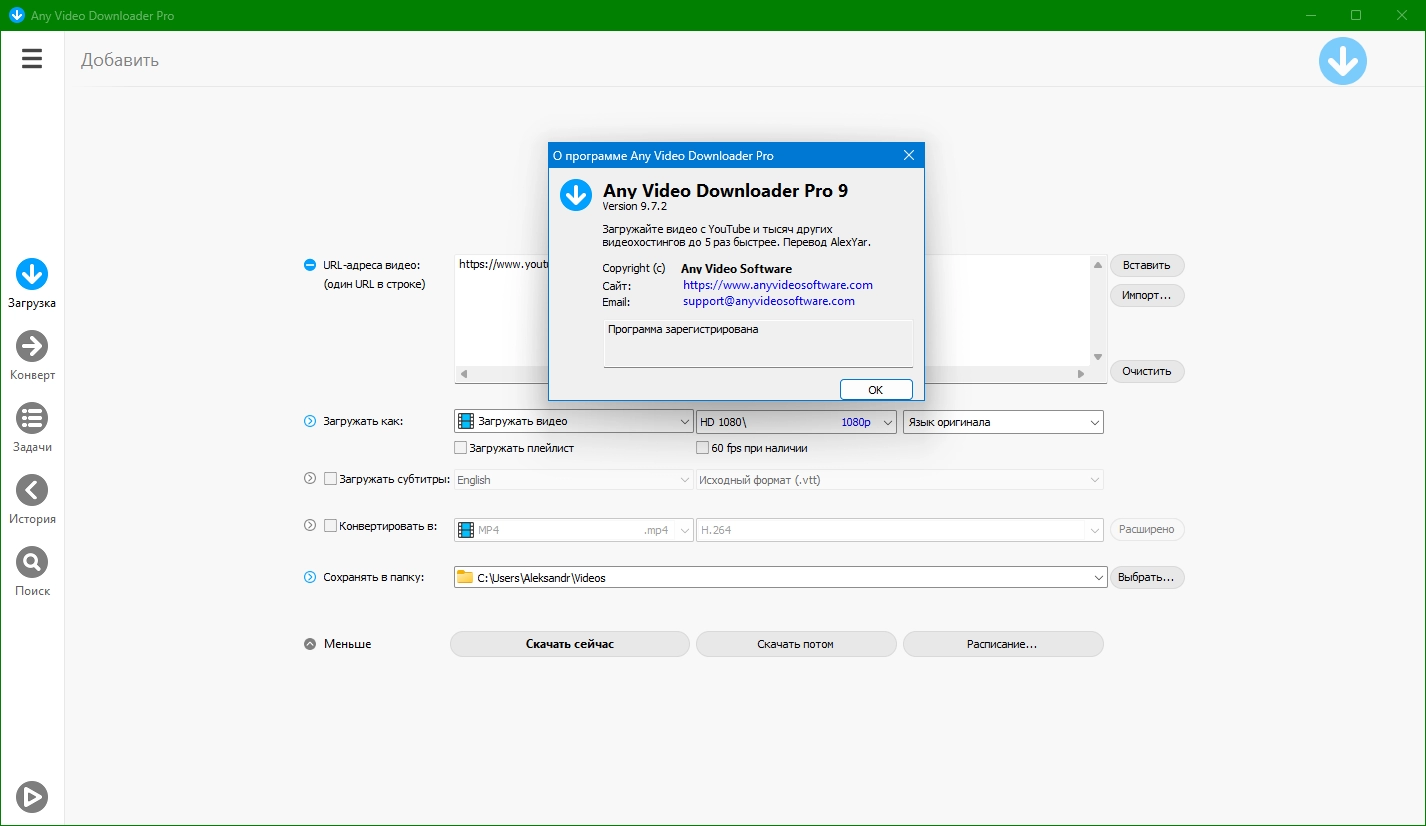Open the Загружать видео download type dropdown

click(574, 421)
